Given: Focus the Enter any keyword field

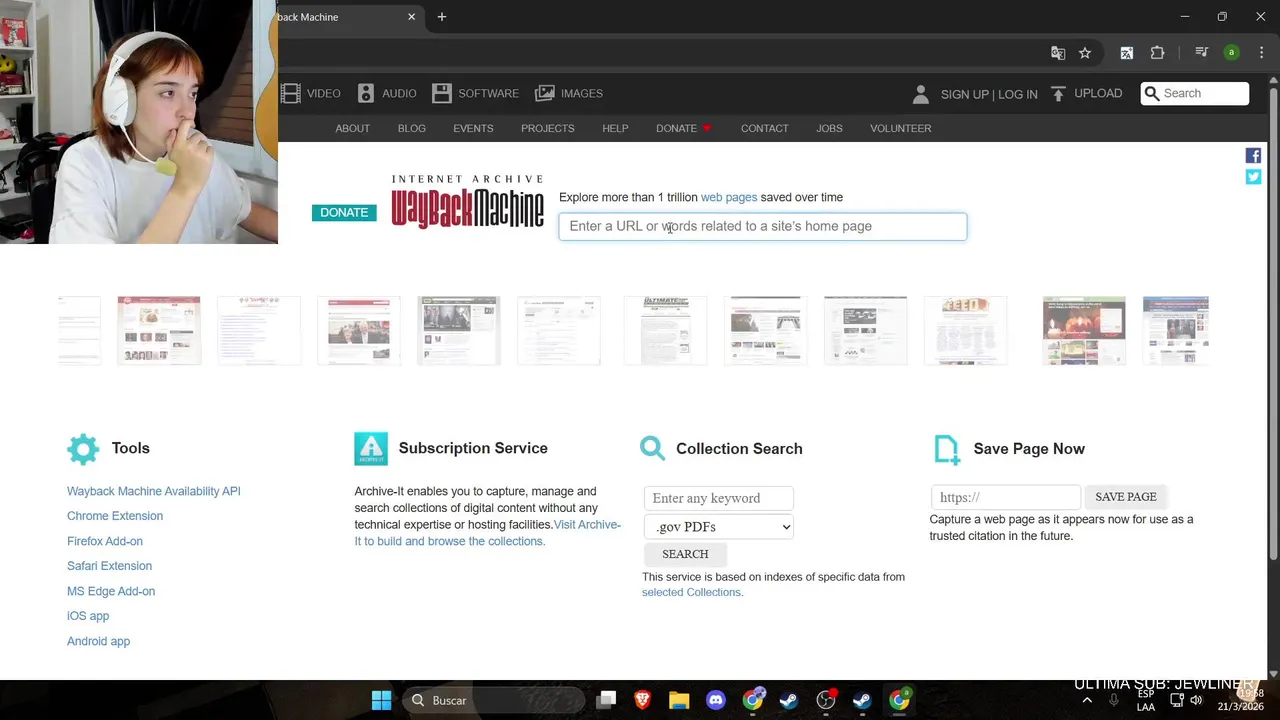Looking at the screenshot, I should tap(719, 498).
